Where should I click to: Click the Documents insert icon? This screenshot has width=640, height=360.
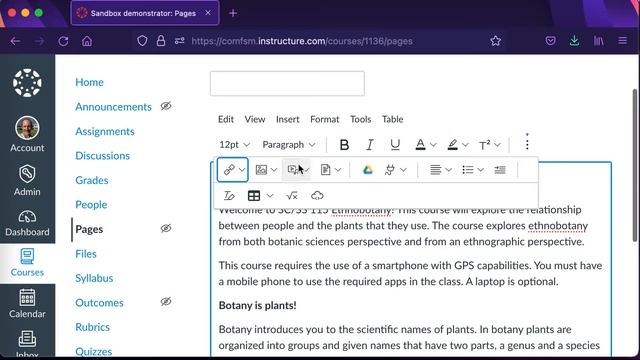pyautogui.click(x=325, y=169)
